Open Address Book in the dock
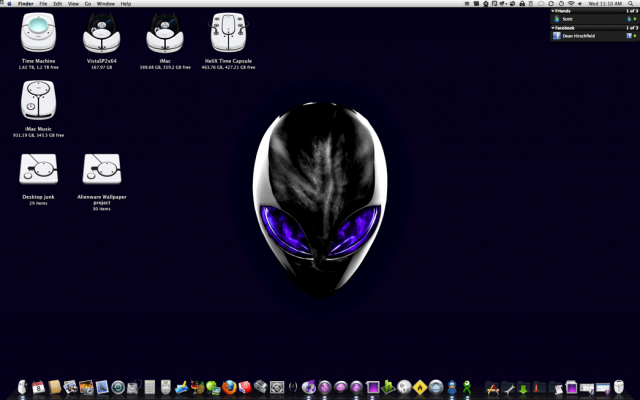Image resolution: width=640 pixels, height=400 pixels. 54,387
